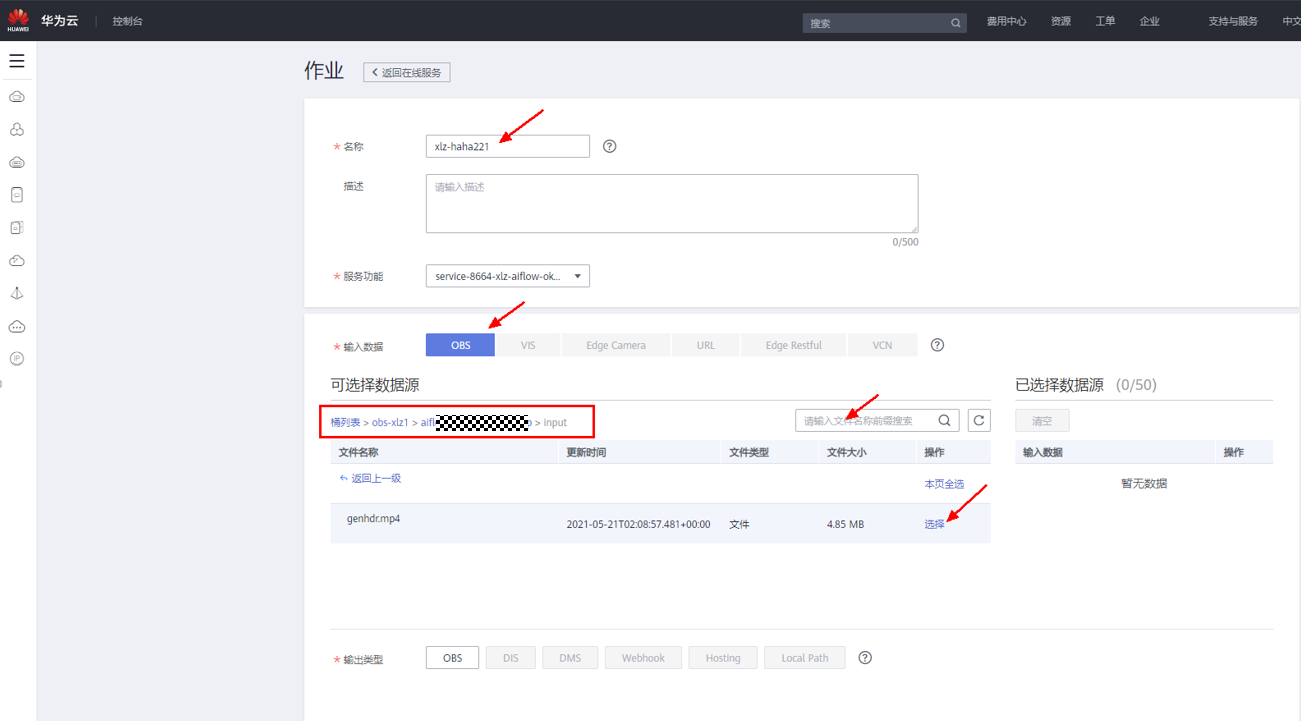Open the pyramid-shaped sidebar icon
1301x721 pixels.
17,294
